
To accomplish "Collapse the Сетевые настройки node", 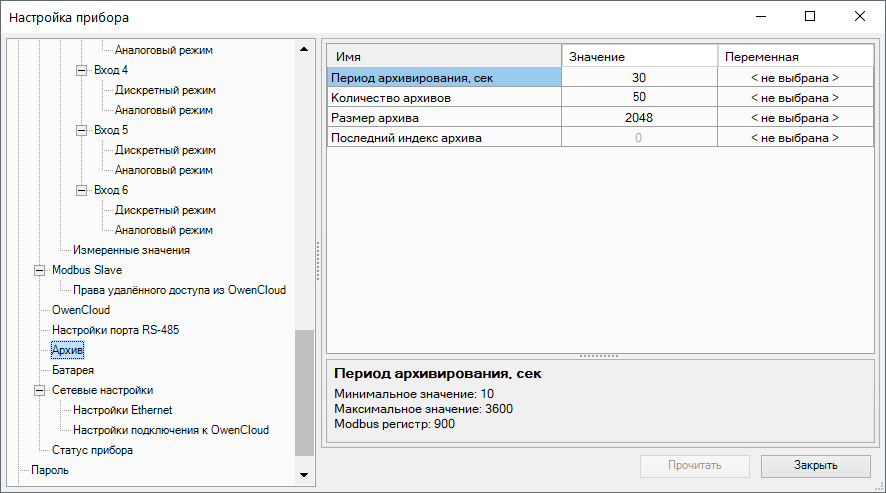I will pyautogui.click(x=39, y=390).
